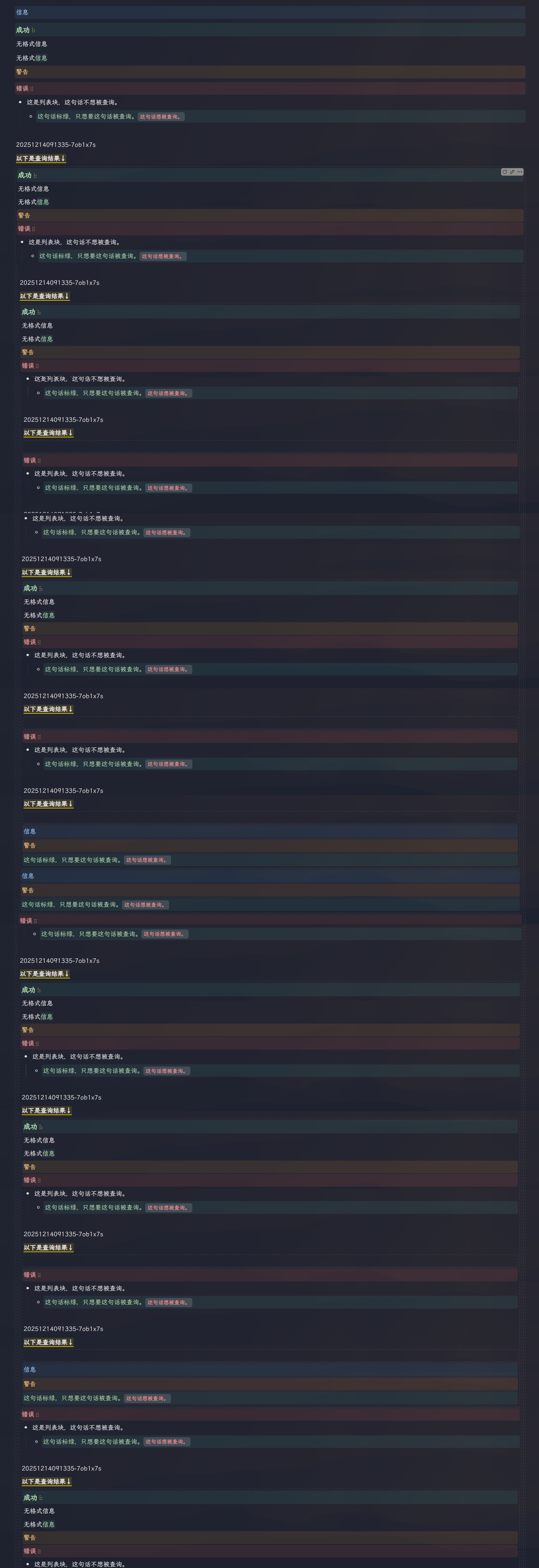Click the refresh icon on the embed block
This screenshot has width=539, height=1568.
(x=504, y=172)
